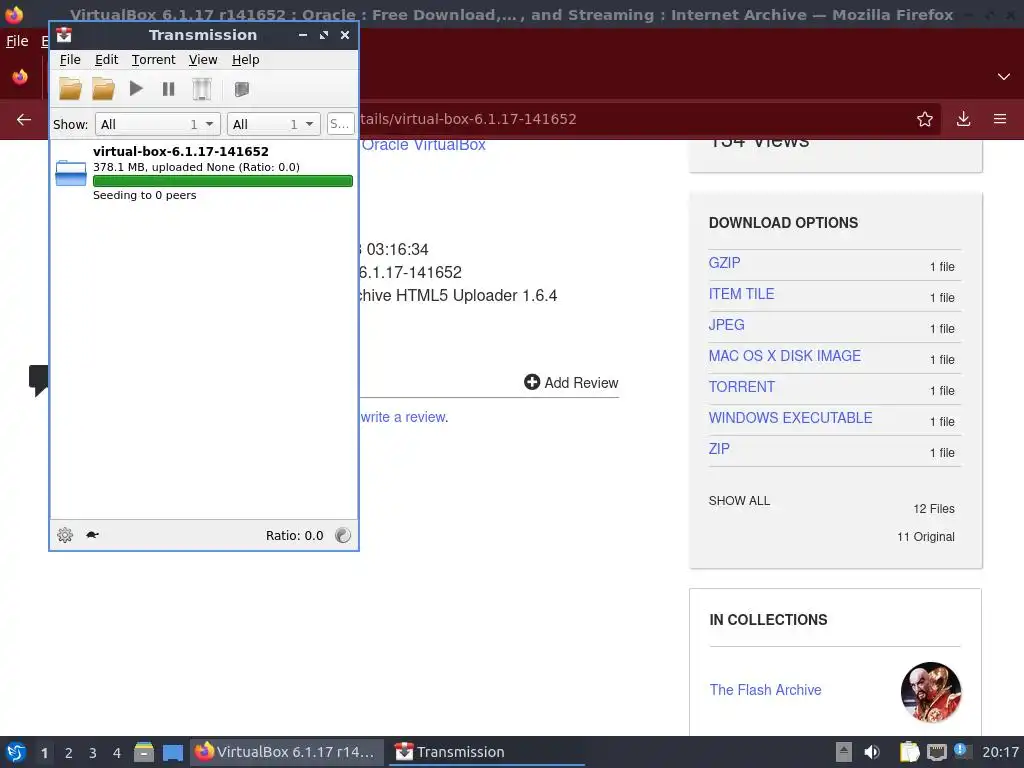The height and width of the screenshot is (768, 1024).
Task: Open Firefox downloads arrow icon
Action: click(963, 119)
